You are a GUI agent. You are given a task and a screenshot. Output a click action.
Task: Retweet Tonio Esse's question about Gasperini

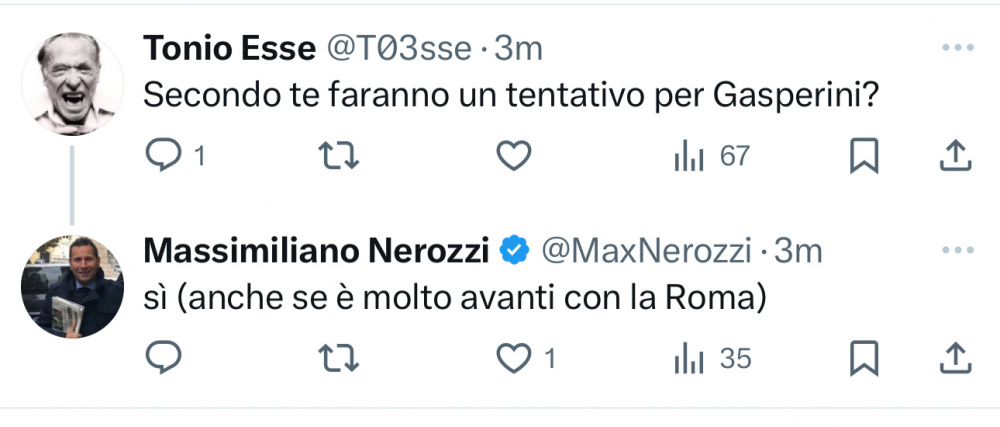339,156
